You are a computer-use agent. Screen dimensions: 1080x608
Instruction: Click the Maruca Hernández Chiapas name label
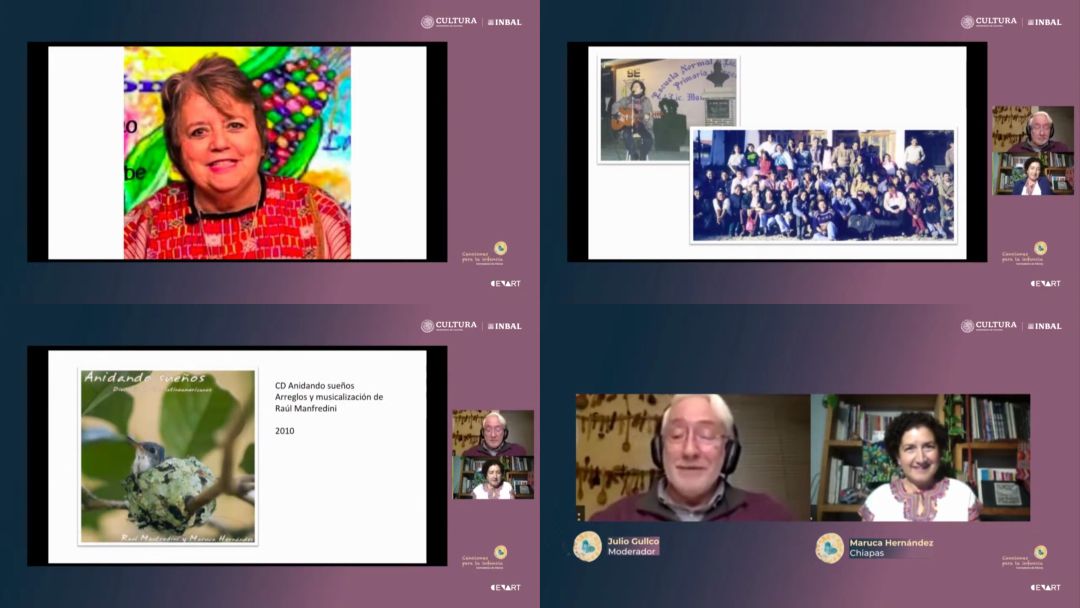point(891,548)
